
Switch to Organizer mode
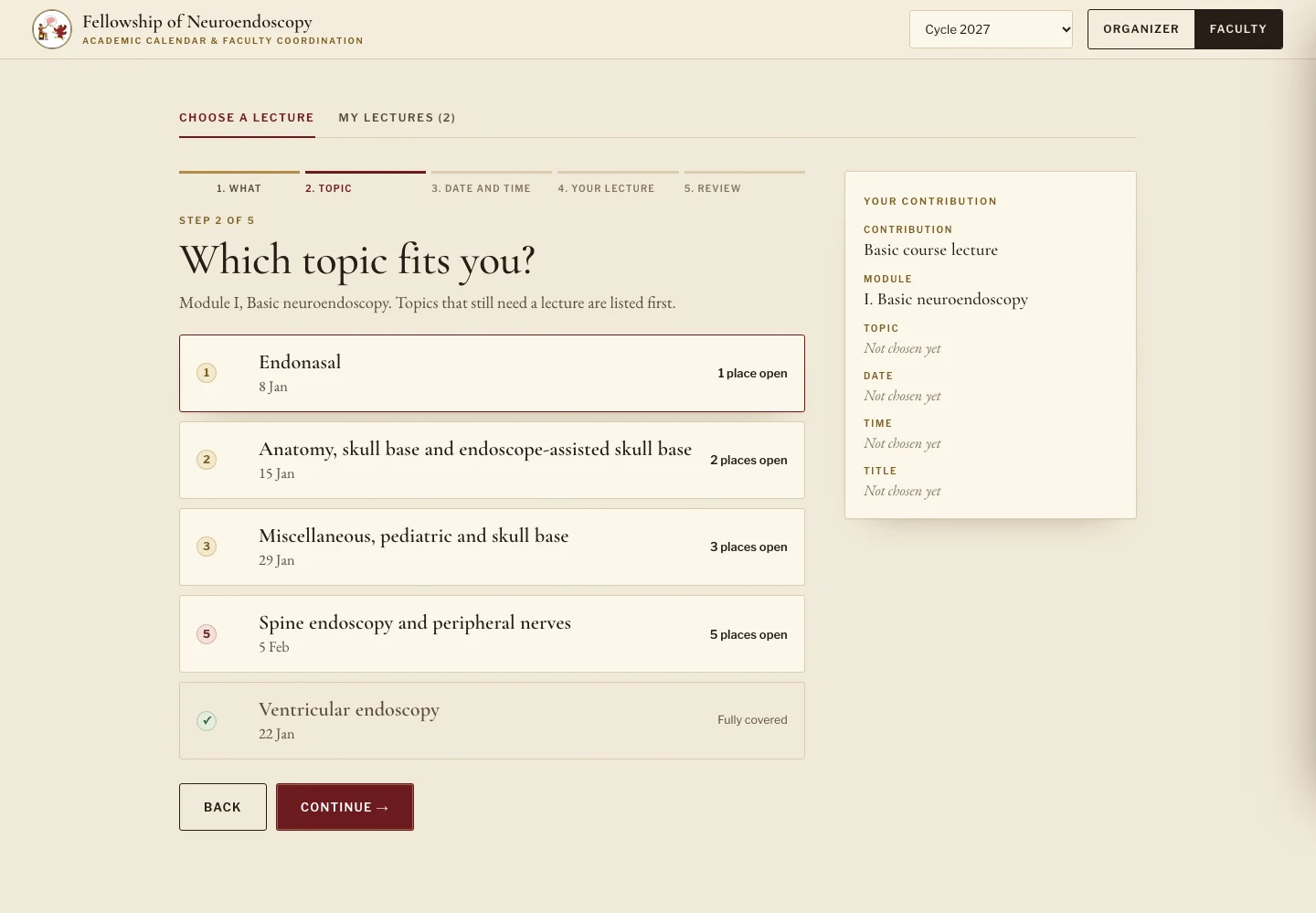tap(1141, 29)
